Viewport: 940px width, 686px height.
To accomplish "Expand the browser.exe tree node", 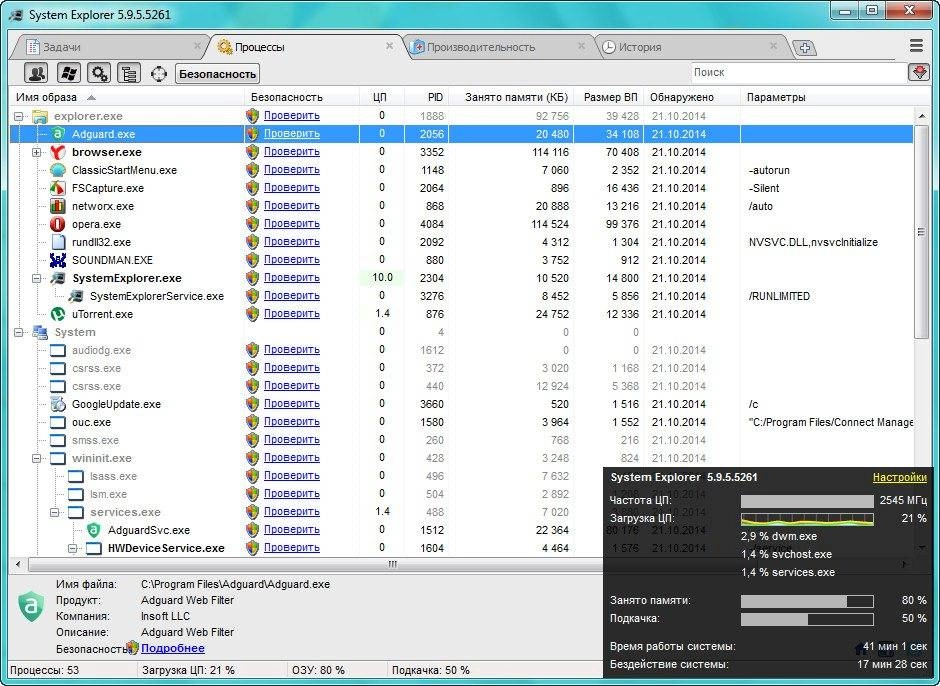I will (37, 152).
